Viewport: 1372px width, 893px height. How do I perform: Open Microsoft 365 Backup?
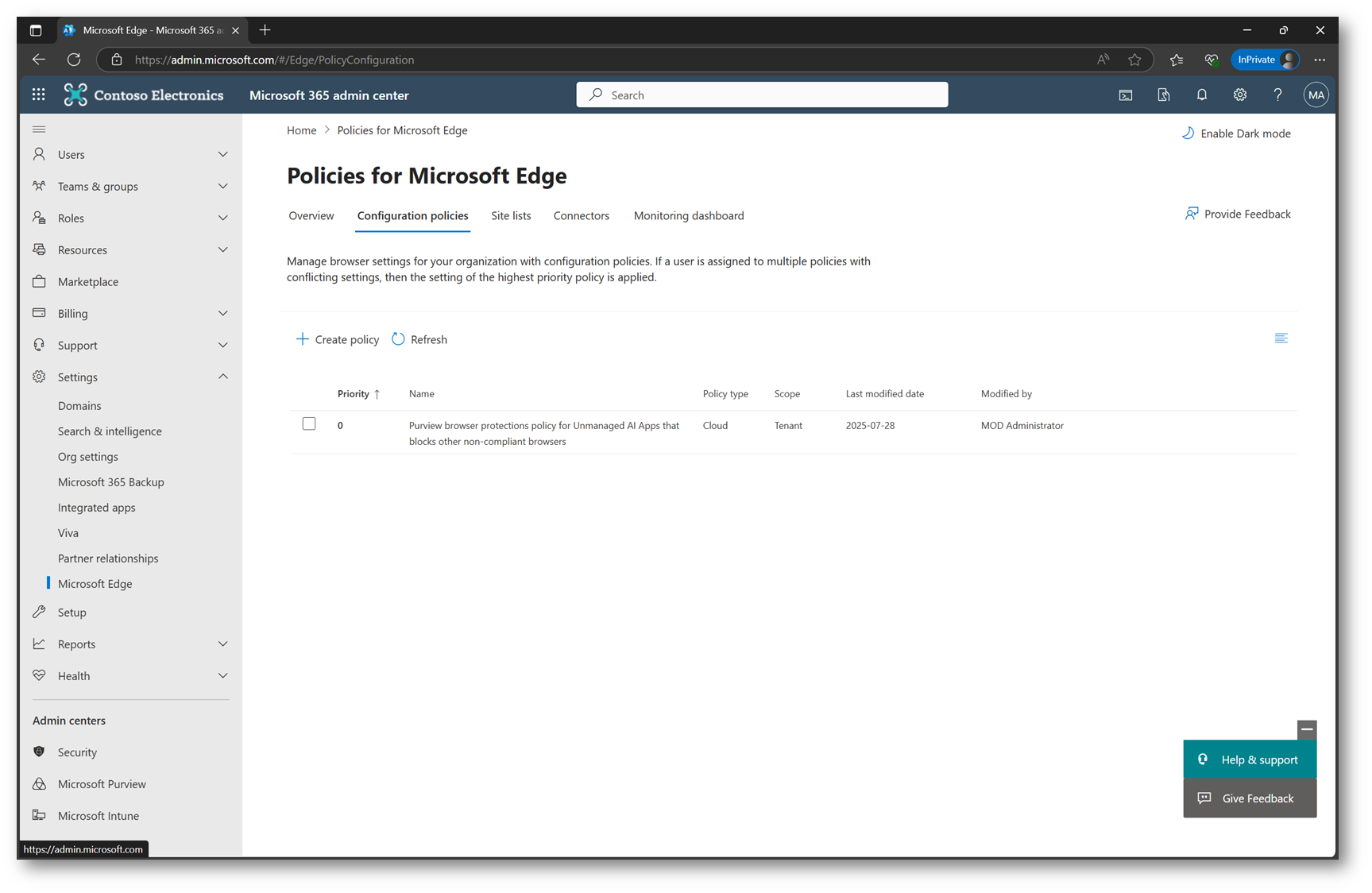pyautogui.click(x=110, y=481)
